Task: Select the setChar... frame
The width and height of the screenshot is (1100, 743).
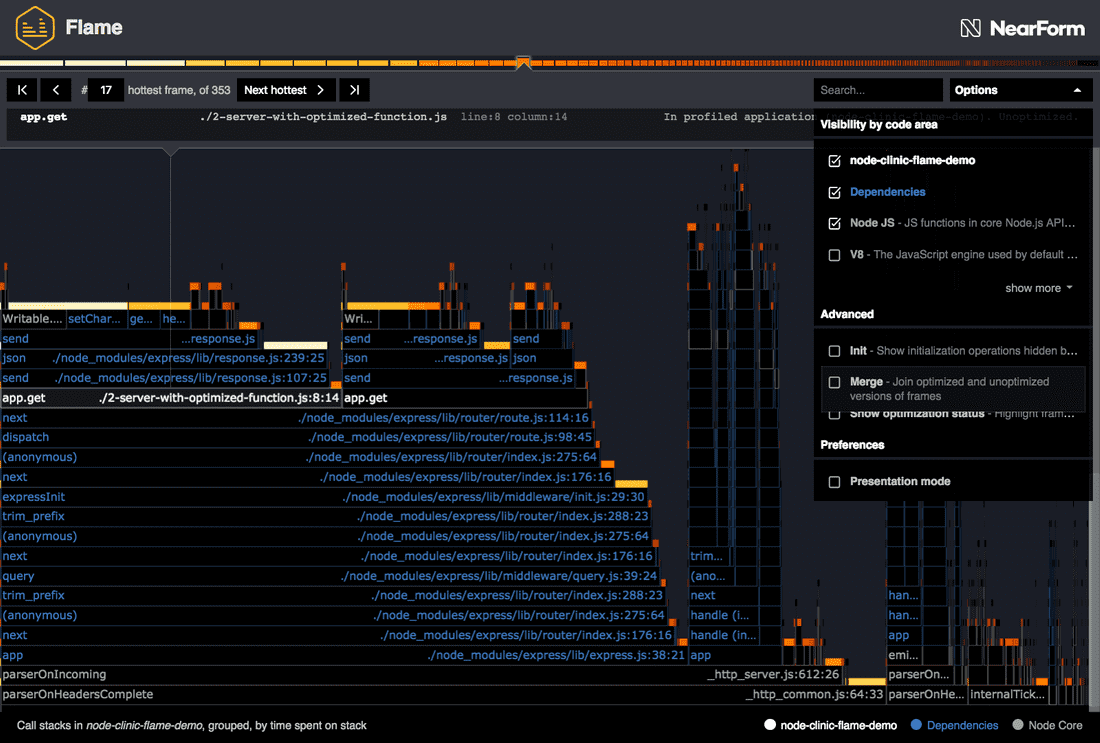Action: click(x=96, y=319)
